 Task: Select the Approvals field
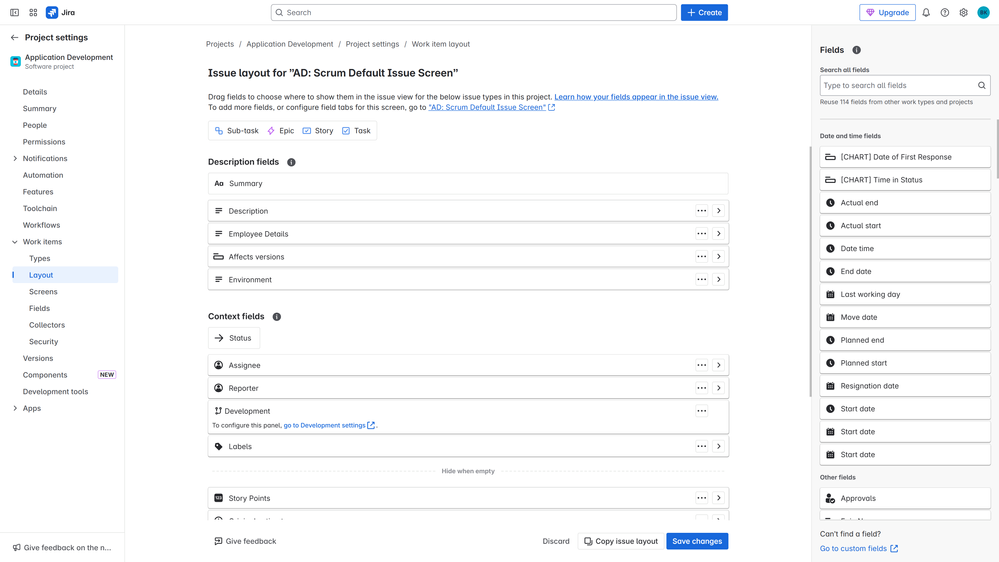[x=905, y=498]
